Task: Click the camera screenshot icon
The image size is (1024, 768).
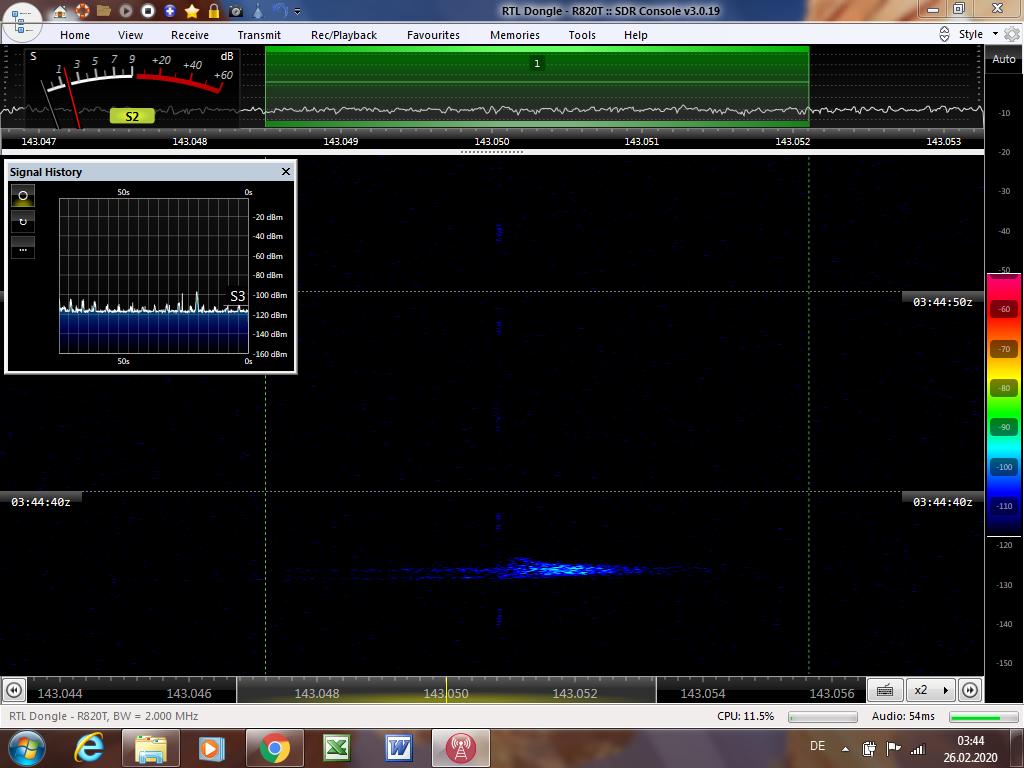Action: click(x=236, y=11)
